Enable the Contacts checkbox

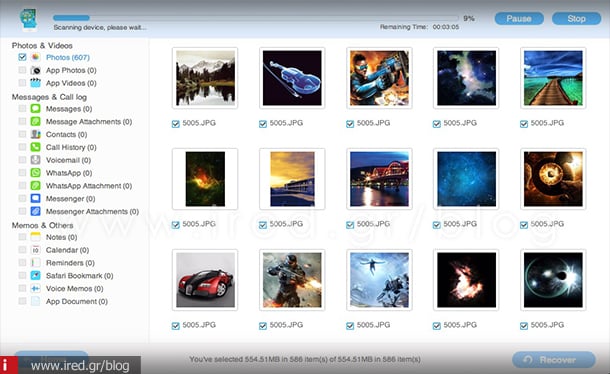22,134
